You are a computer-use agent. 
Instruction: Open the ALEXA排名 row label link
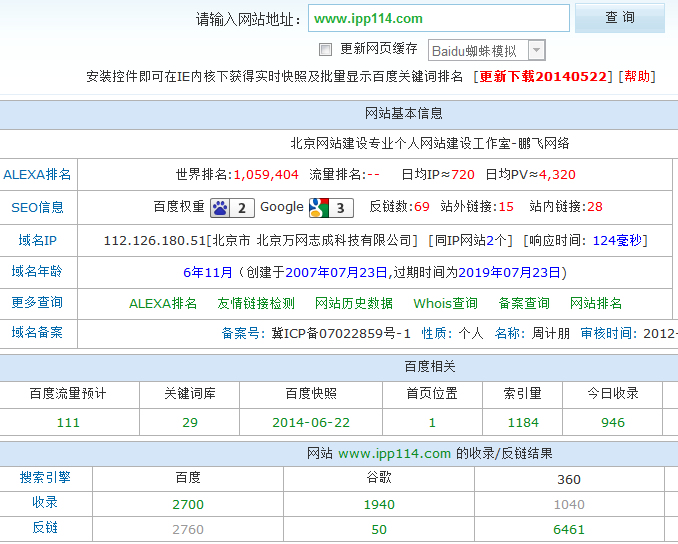37,175
